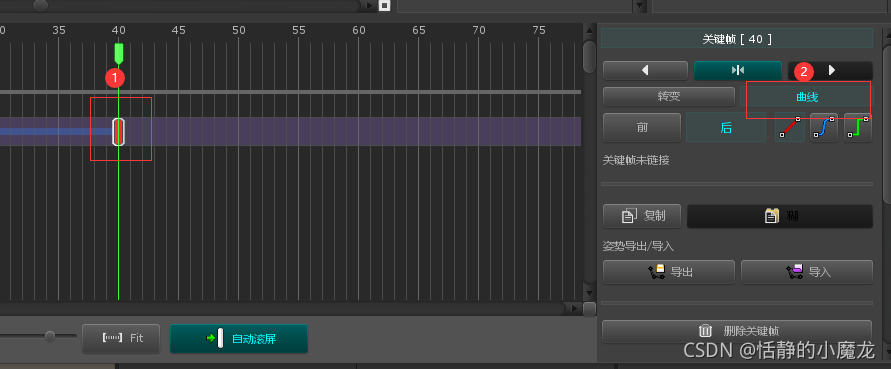Viewport: 891px width, 369px height.
Task: Click frame 70 on timeline ruler
Action: click(x=479, y=30)
